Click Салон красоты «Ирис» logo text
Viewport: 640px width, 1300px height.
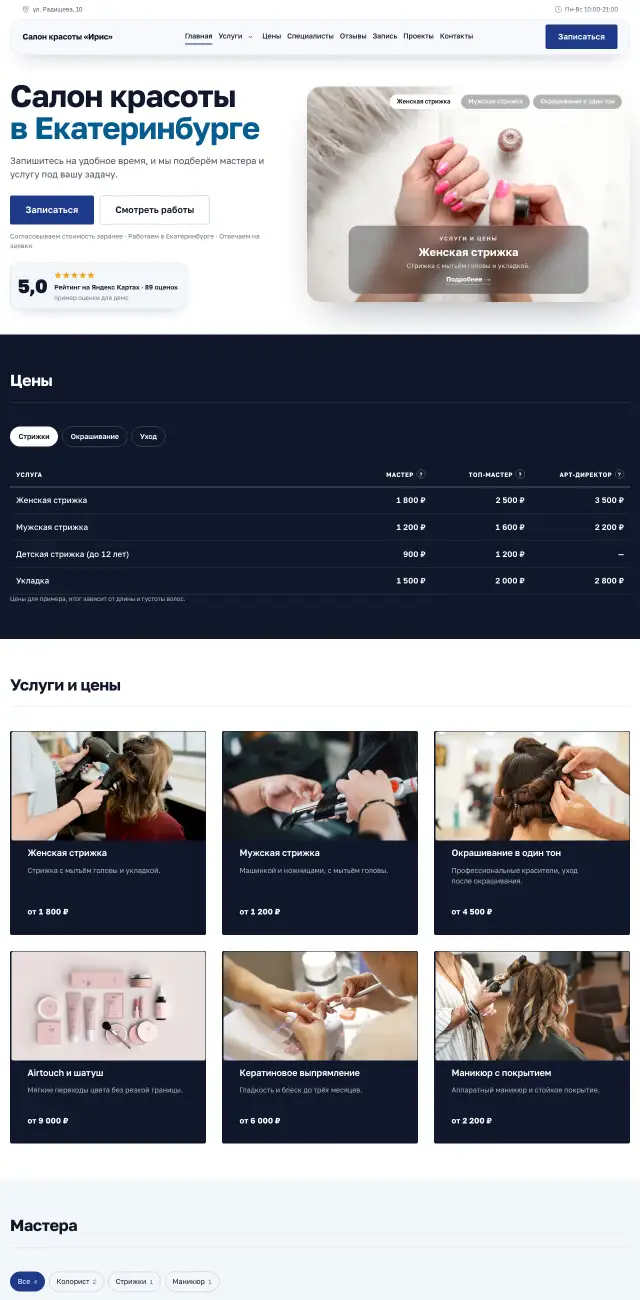(x=68, y=37)
